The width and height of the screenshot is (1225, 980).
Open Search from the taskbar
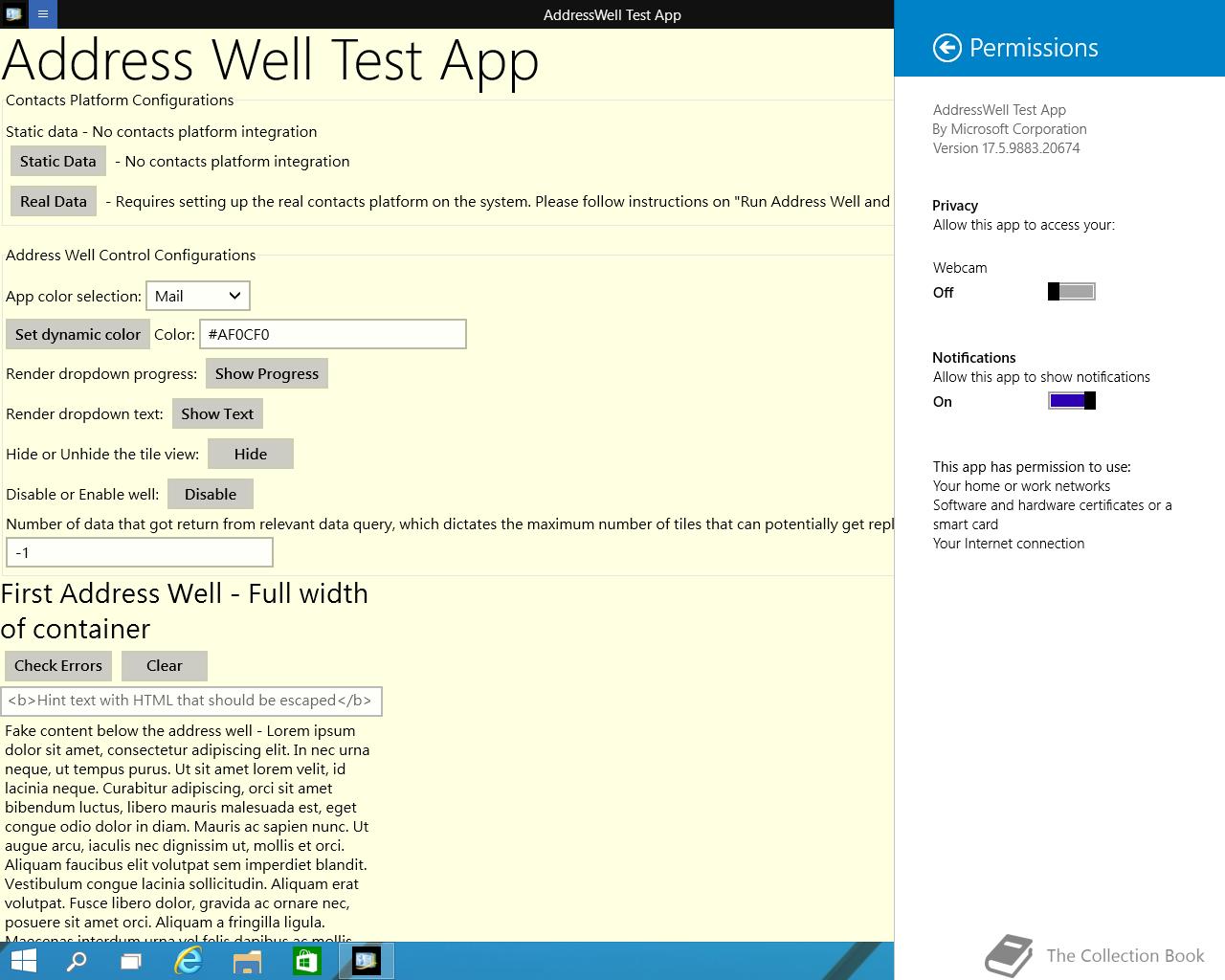77,961
